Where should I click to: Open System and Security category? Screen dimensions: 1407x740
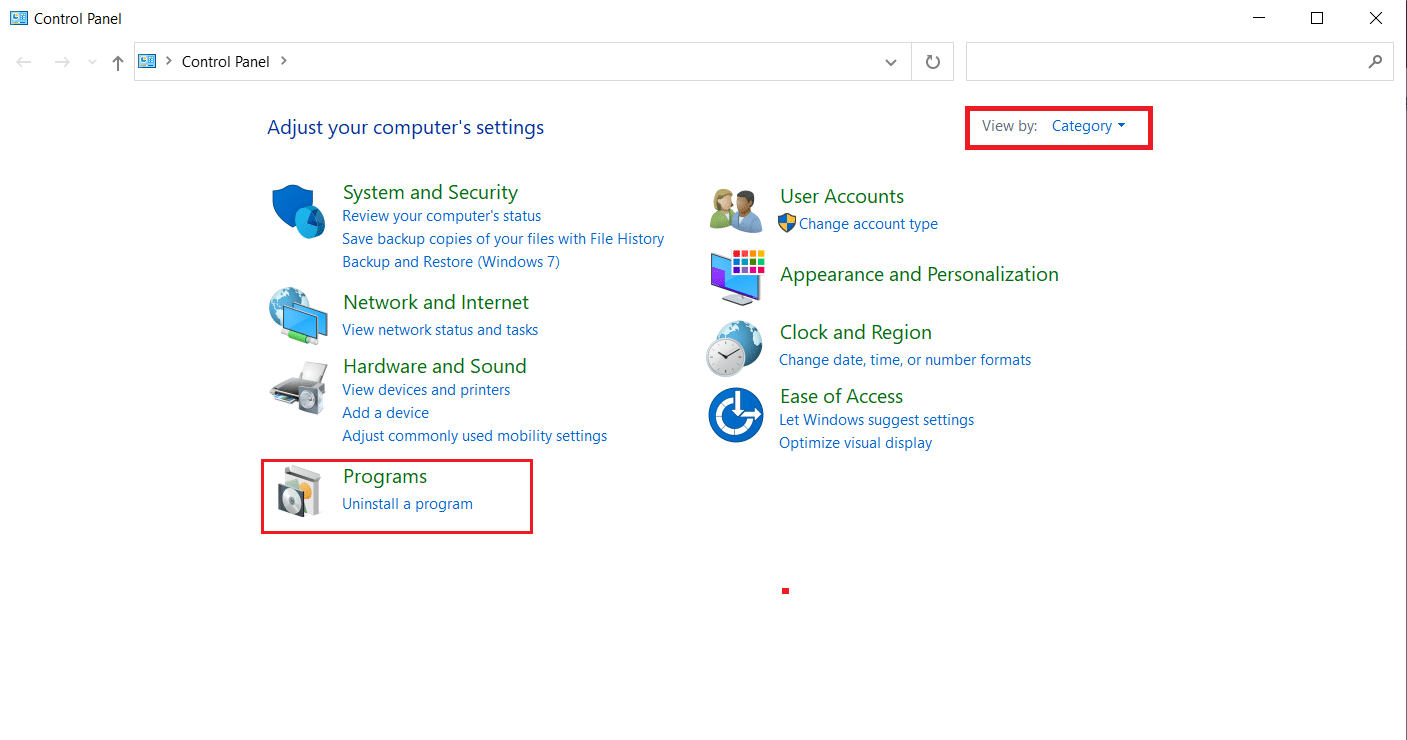click(430, 192)
